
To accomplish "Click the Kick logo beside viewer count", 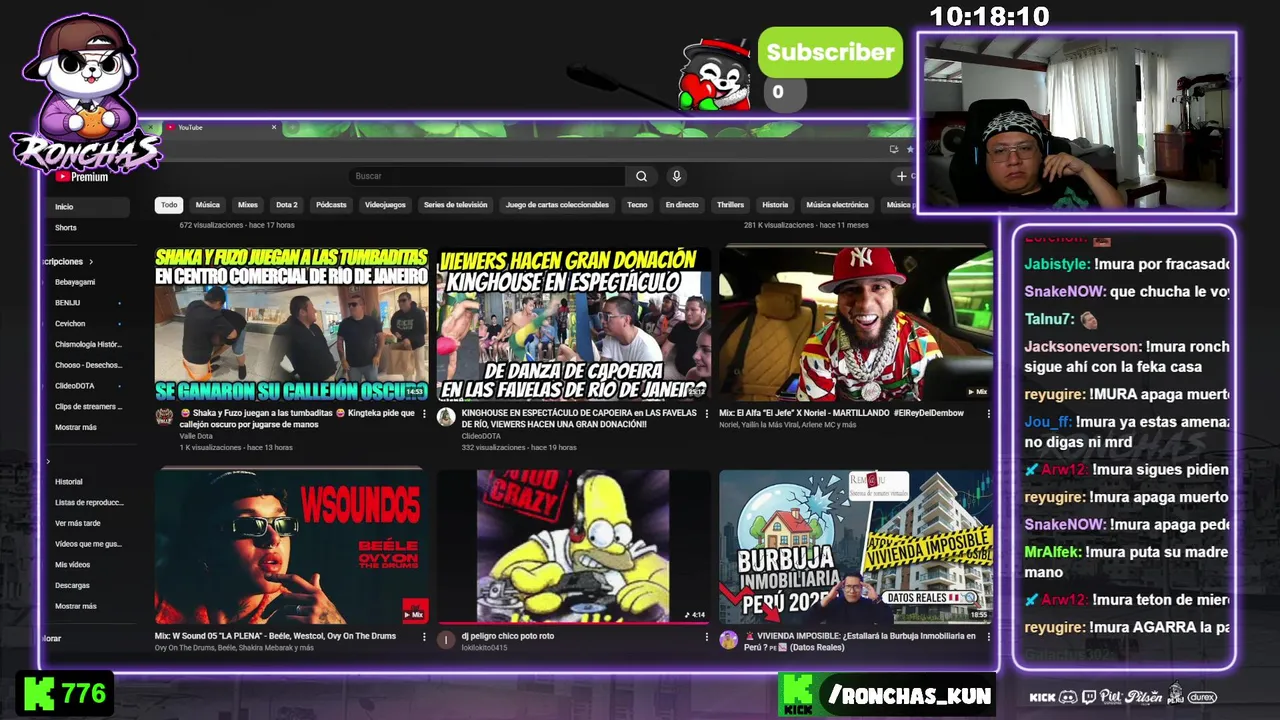I will (39, 693).
